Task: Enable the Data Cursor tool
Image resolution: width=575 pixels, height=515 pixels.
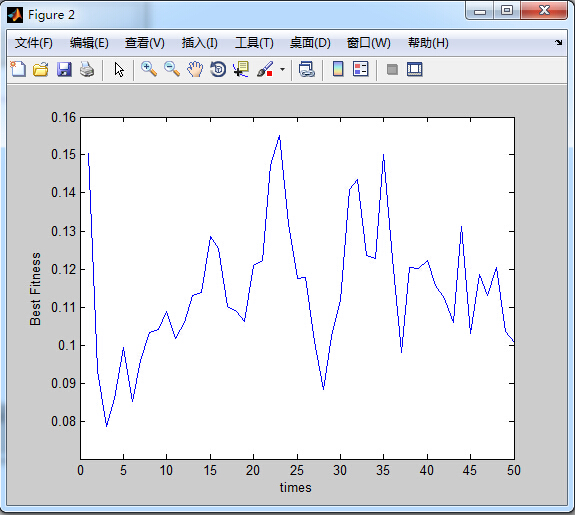Action: [241, 69]
